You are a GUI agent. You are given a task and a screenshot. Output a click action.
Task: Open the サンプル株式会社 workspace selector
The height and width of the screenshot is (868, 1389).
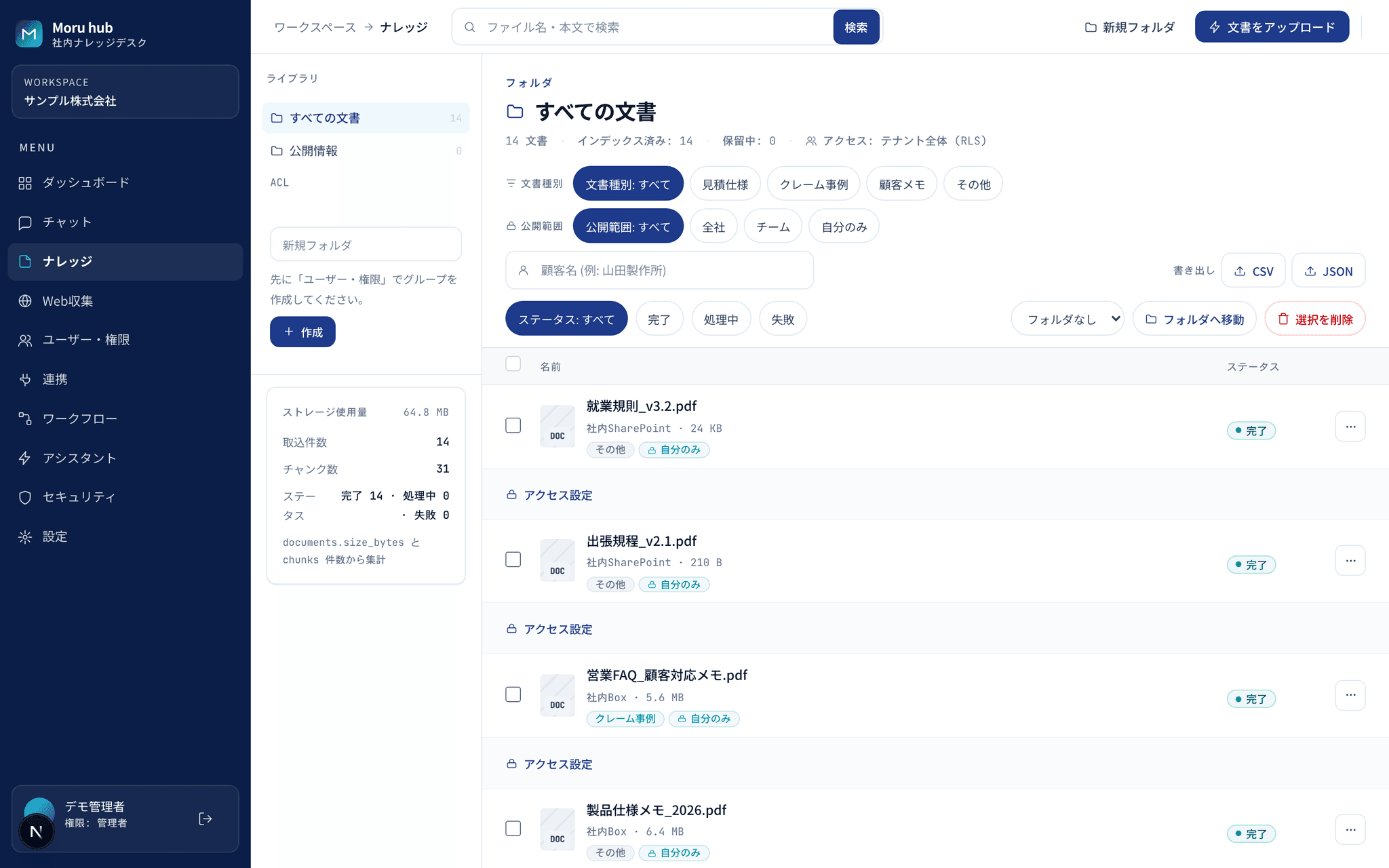click(125, 92)
